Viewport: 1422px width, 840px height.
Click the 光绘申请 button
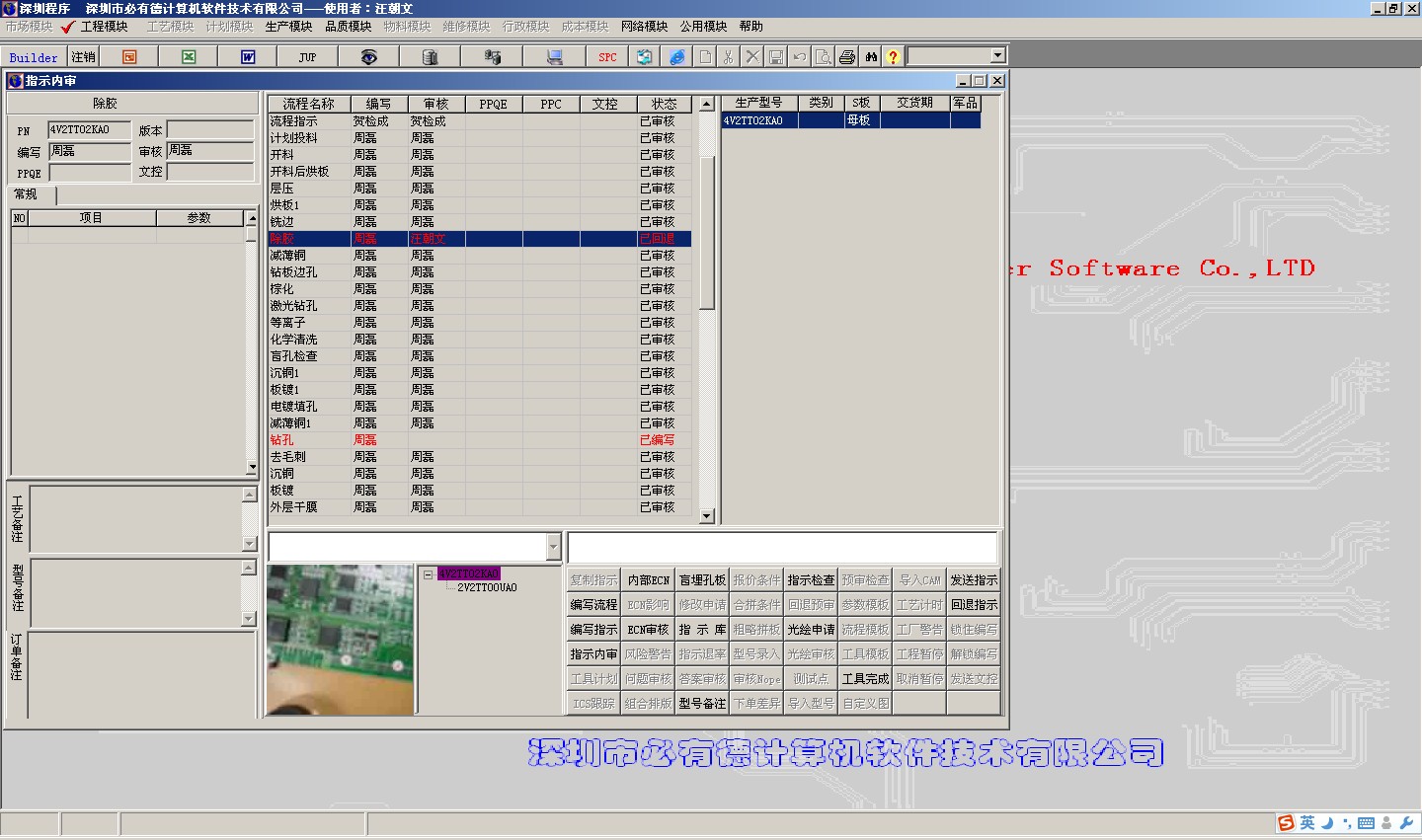tap(811, 630)
